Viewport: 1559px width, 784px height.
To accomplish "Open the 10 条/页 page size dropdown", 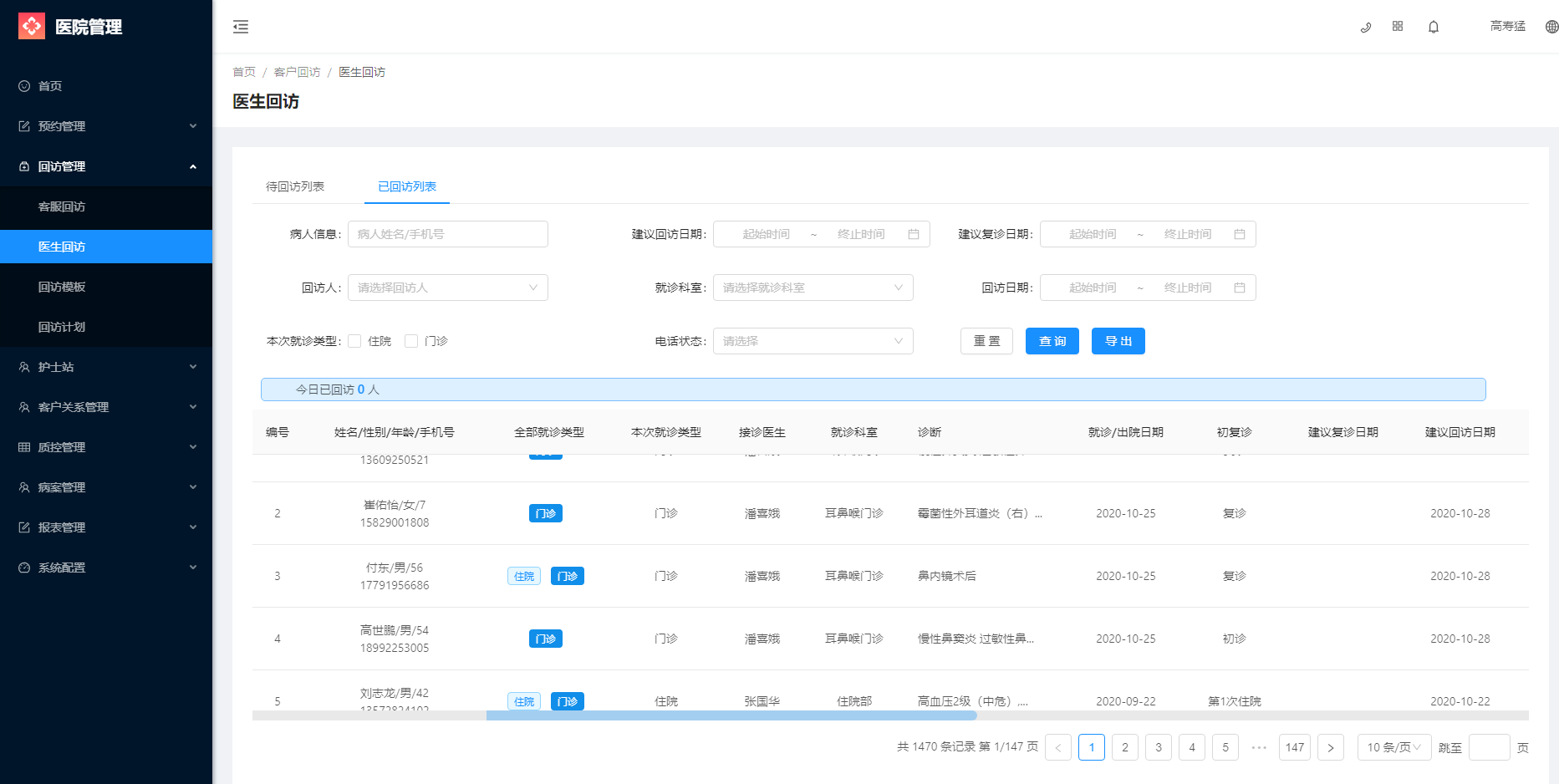I will [x=1394, y=747].
